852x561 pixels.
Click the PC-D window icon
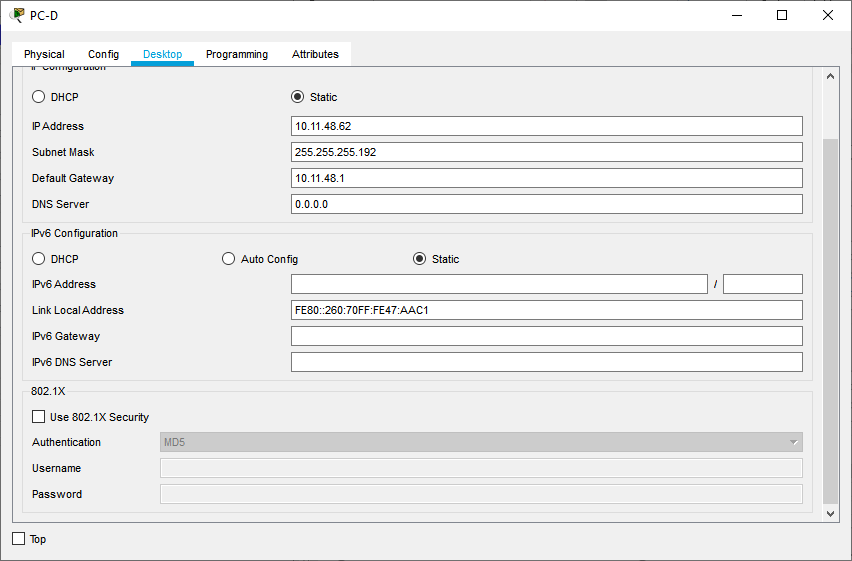pyautogui.click(x=17, y=15)
